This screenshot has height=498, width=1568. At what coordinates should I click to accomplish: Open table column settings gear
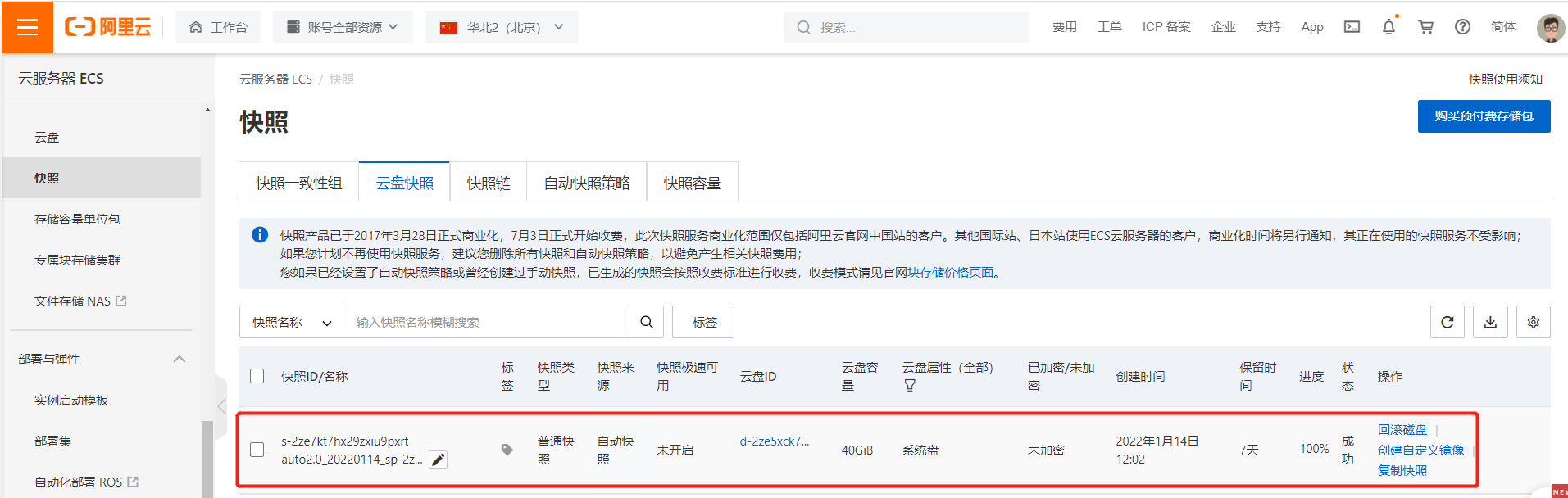pos(1533,322)
